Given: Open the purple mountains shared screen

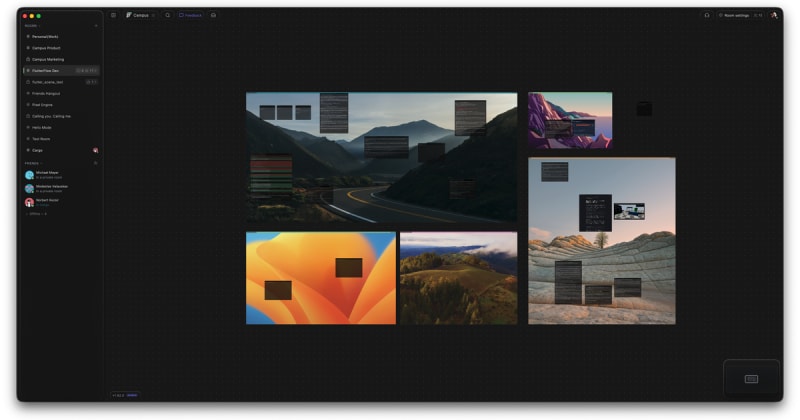Looking at the screenshot, I should click(x=570, y=120).
